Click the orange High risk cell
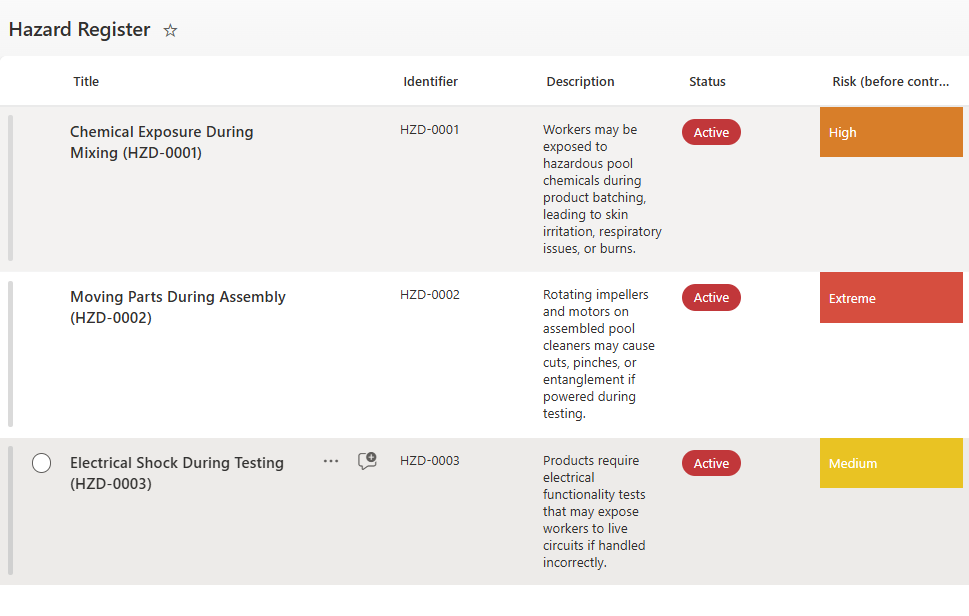This screenshot has height=616, width=969. (x=891, y=132)
